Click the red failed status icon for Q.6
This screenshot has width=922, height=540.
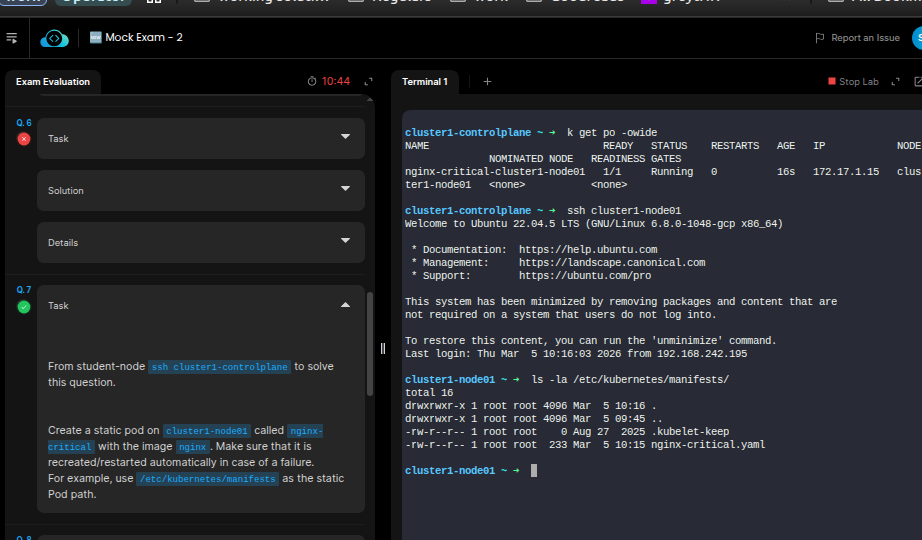[24, 139]
